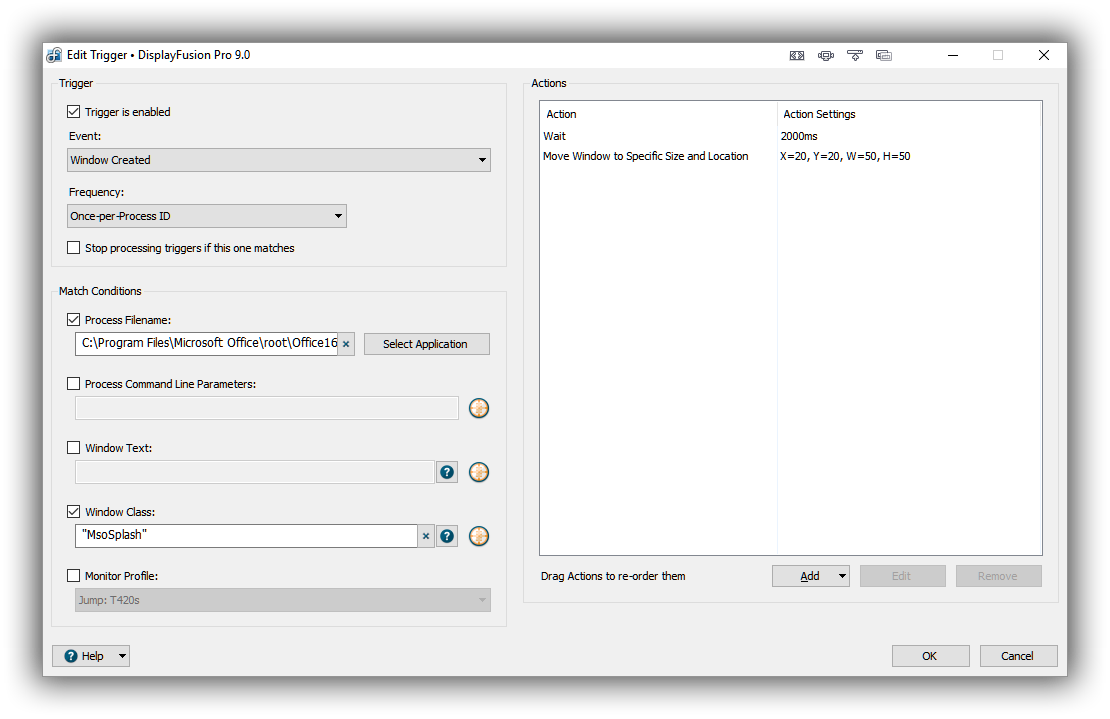Image resolution: width=1110 pixels, height=719 pixels.
Task: Click the Select Application button
Action: pos(425,344)
